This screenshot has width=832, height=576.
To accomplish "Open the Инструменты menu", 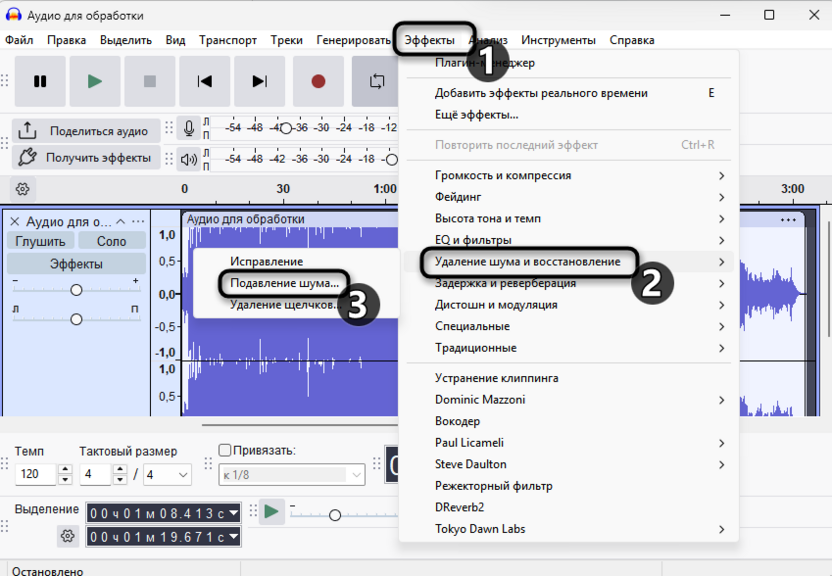I will (x=558, y=40).
